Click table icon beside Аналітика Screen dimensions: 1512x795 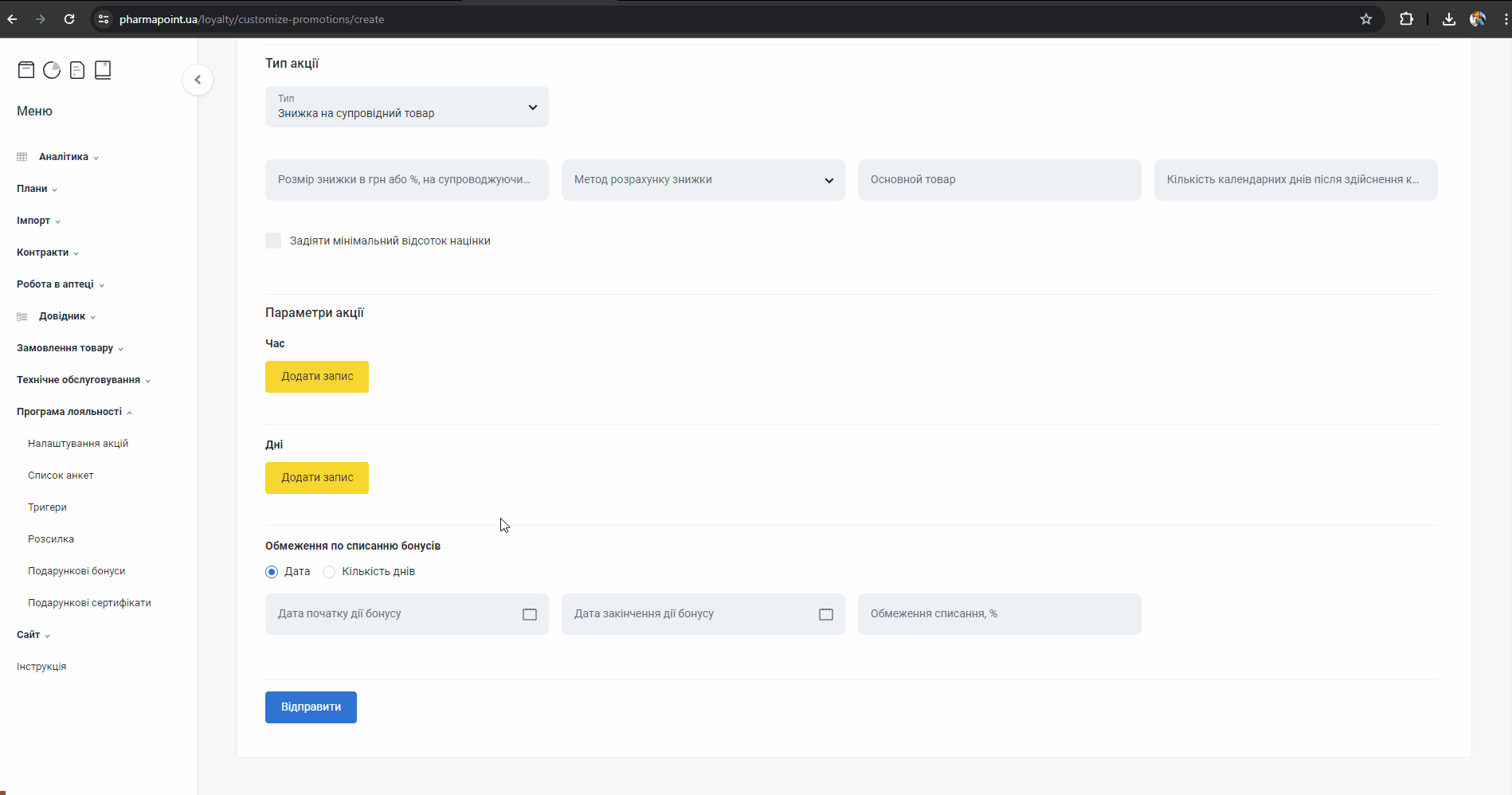point(22,157)
